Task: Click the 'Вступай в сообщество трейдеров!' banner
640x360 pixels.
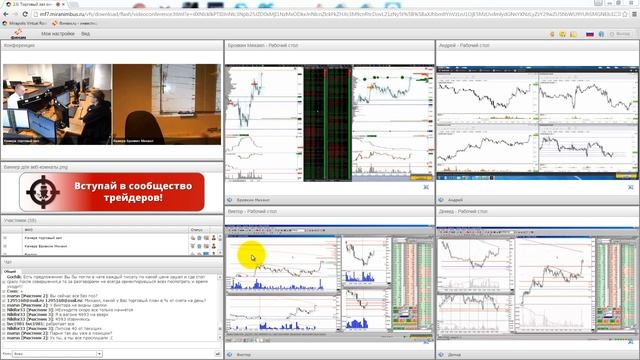Action: point(112,192)
